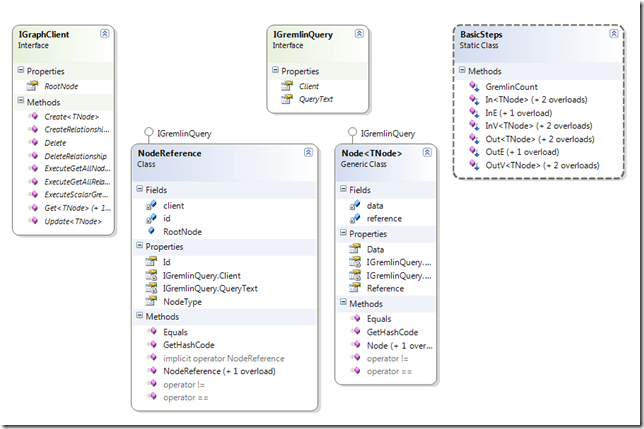Click the Delete method icon in IGraphClient

pos(33,142)
